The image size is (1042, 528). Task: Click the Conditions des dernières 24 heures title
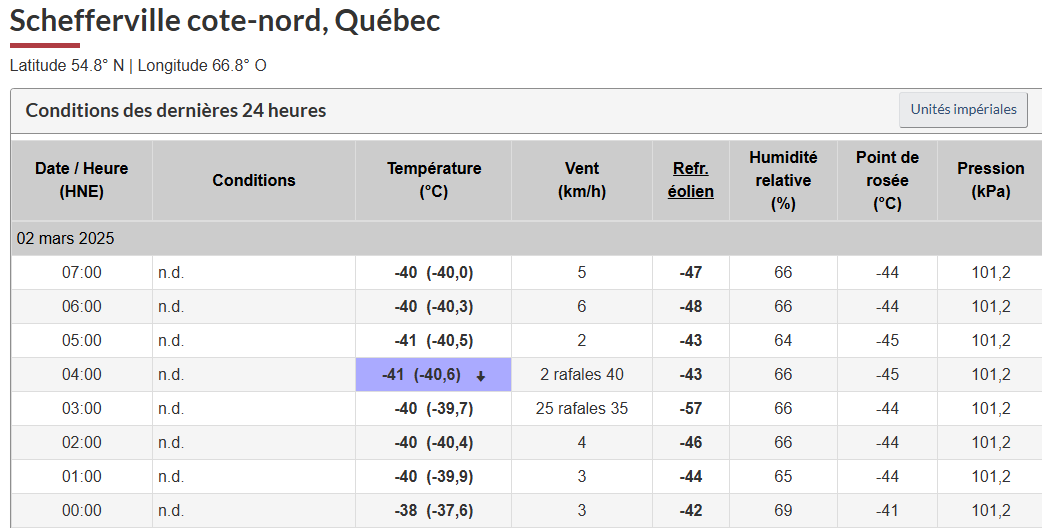176,110
